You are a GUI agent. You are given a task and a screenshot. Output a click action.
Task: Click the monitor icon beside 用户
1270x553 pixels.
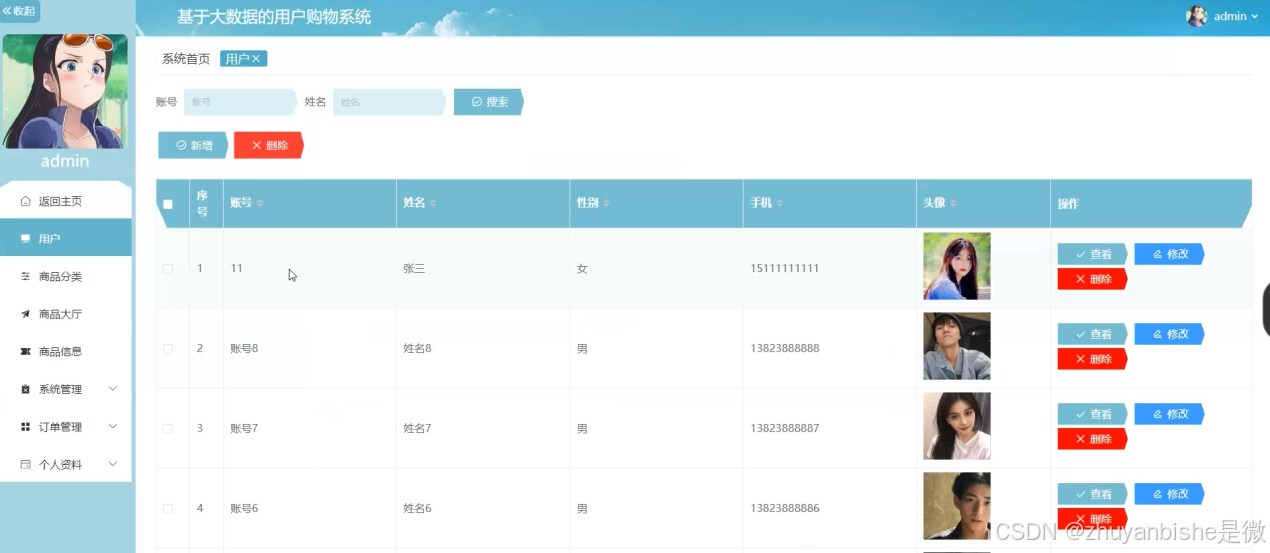coord(25,239)
